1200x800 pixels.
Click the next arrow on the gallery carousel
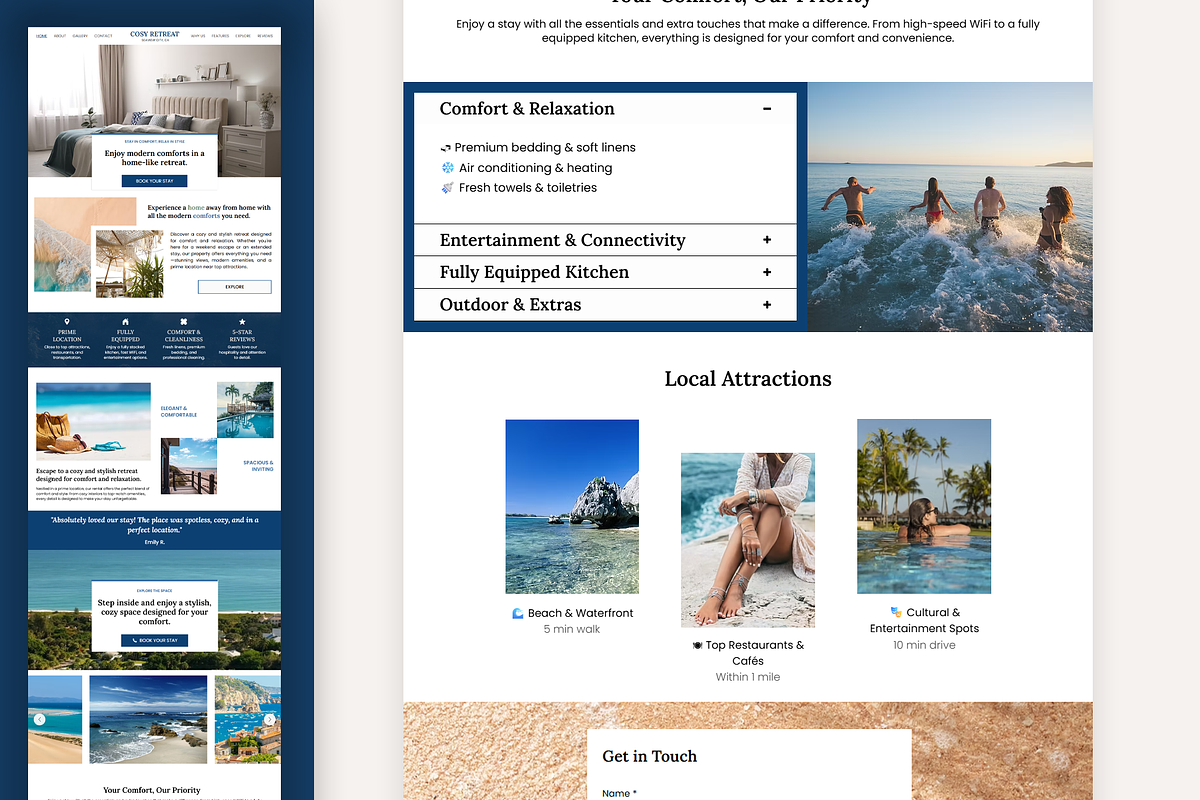click(270, 719)
